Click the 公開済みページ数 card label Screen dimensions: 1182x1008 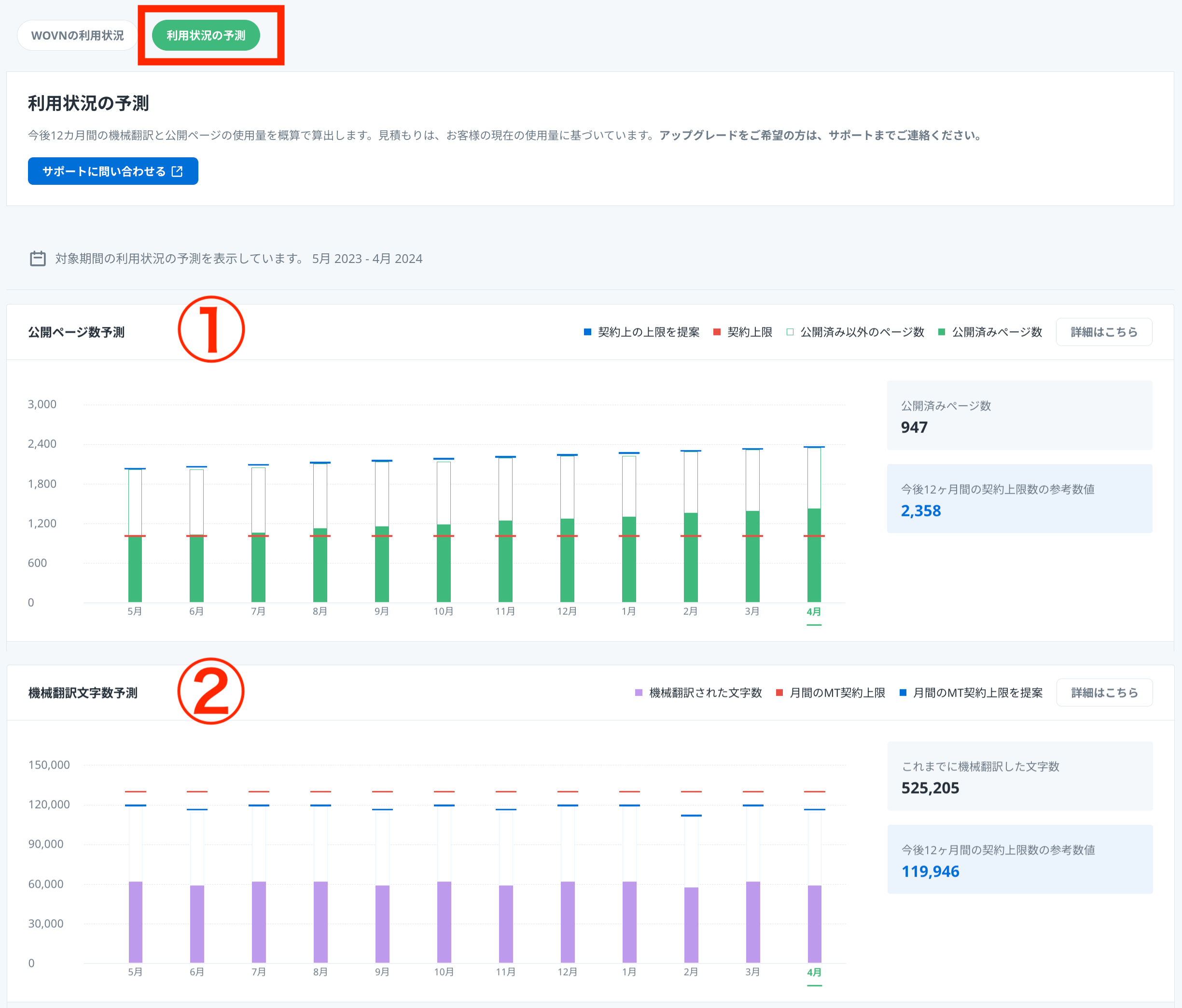(946, 406)
